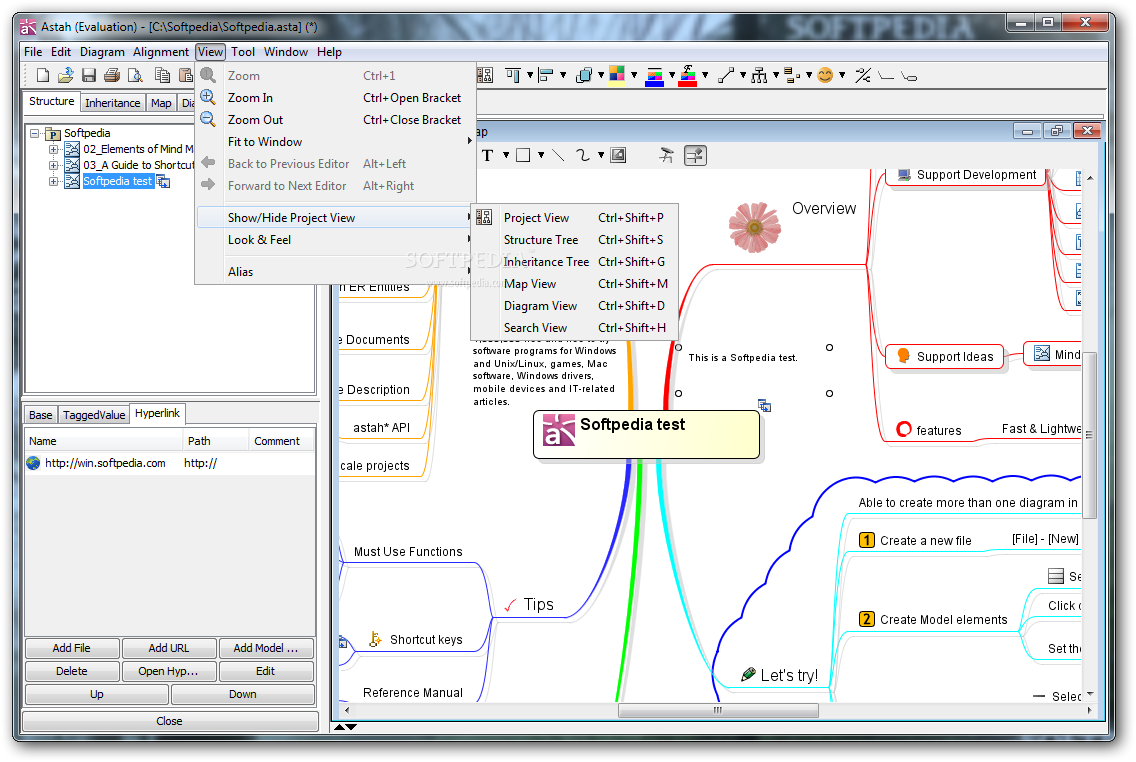Click the hierarchy layout tree icon
This screenshot has height=762, width=1136.
pyautogui.click(x=759, y=75)
